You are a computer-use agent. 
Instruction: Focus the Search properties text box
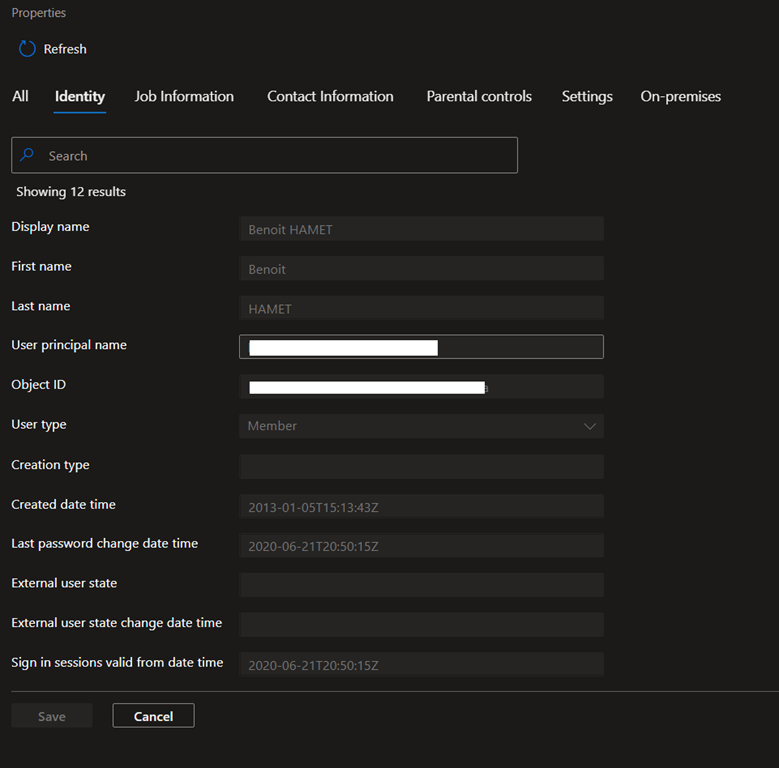(x=280, y=156)
